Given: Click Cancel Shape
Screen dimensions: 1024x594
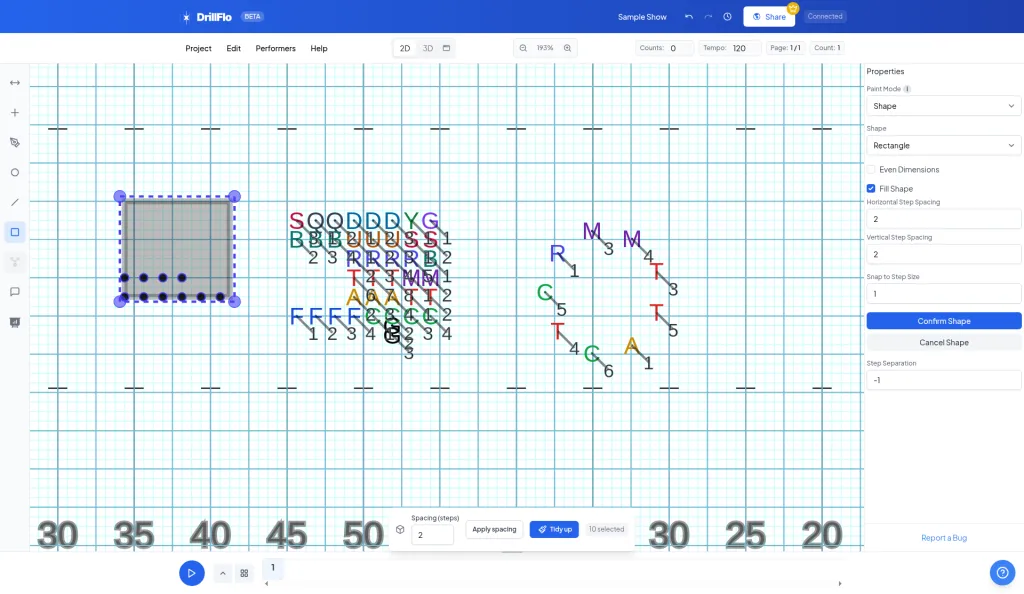Looking at the screenshot, I should (944, 343).
